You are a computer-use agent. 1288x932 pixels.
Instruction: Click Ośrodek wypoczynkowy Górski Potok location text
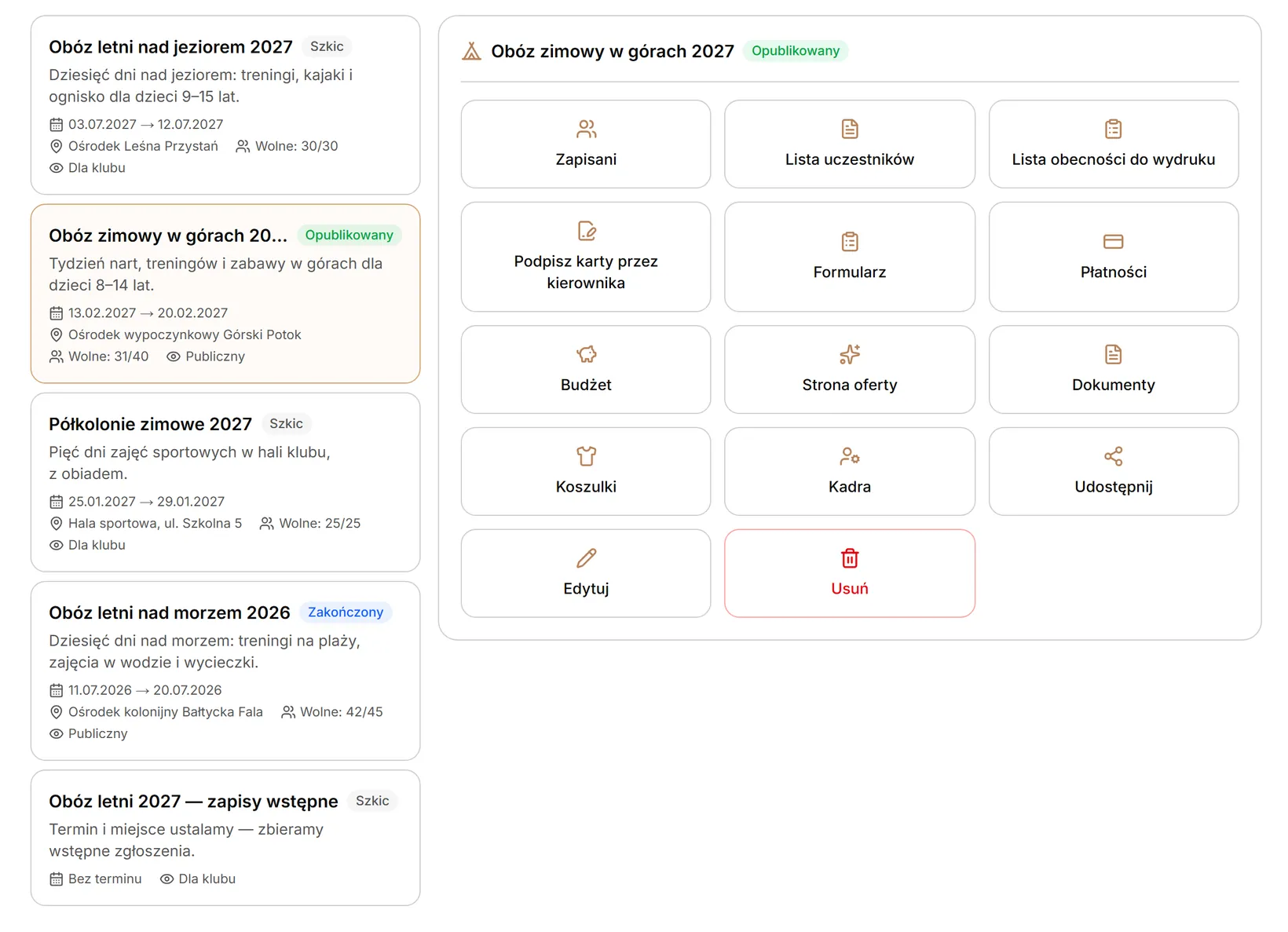[x=185, y=335]
